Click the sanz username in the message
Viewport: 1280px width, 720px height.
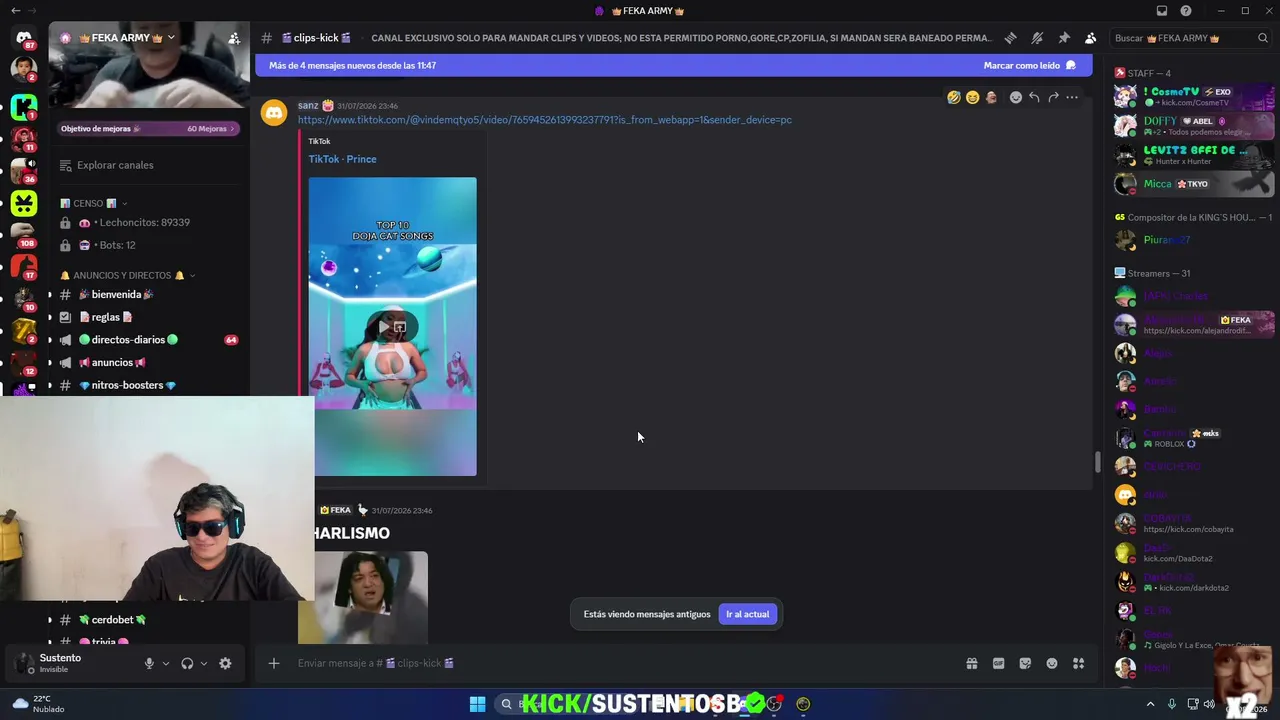(308, 105)
